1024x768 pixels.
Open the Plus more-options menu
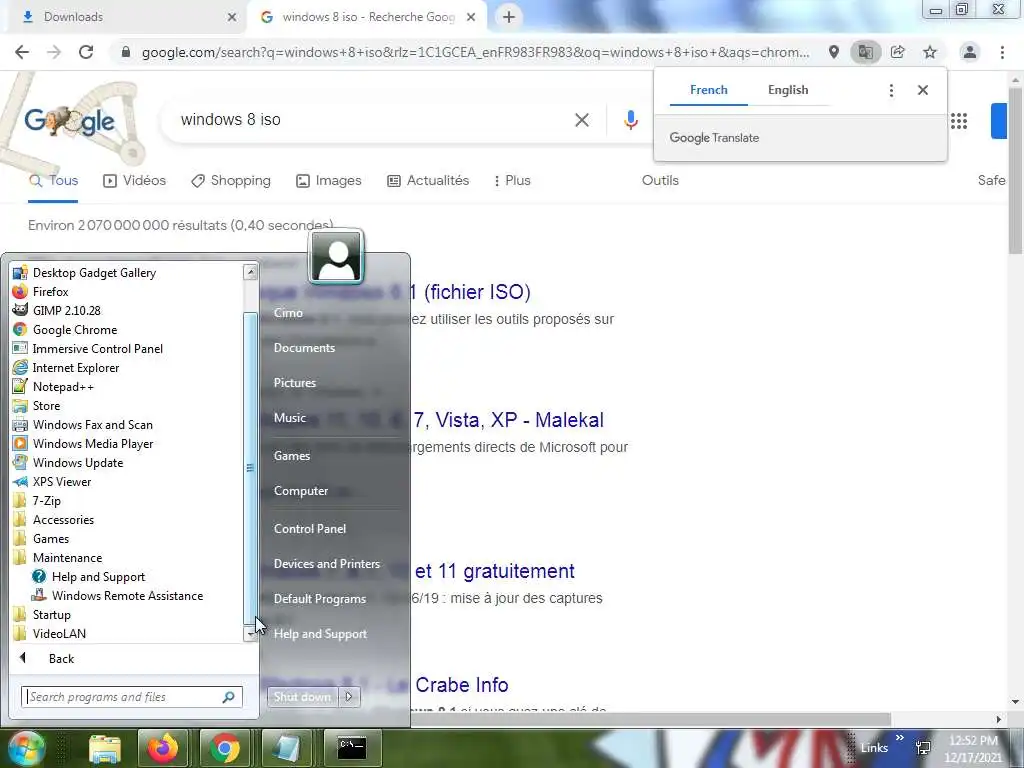pos(512,181)
